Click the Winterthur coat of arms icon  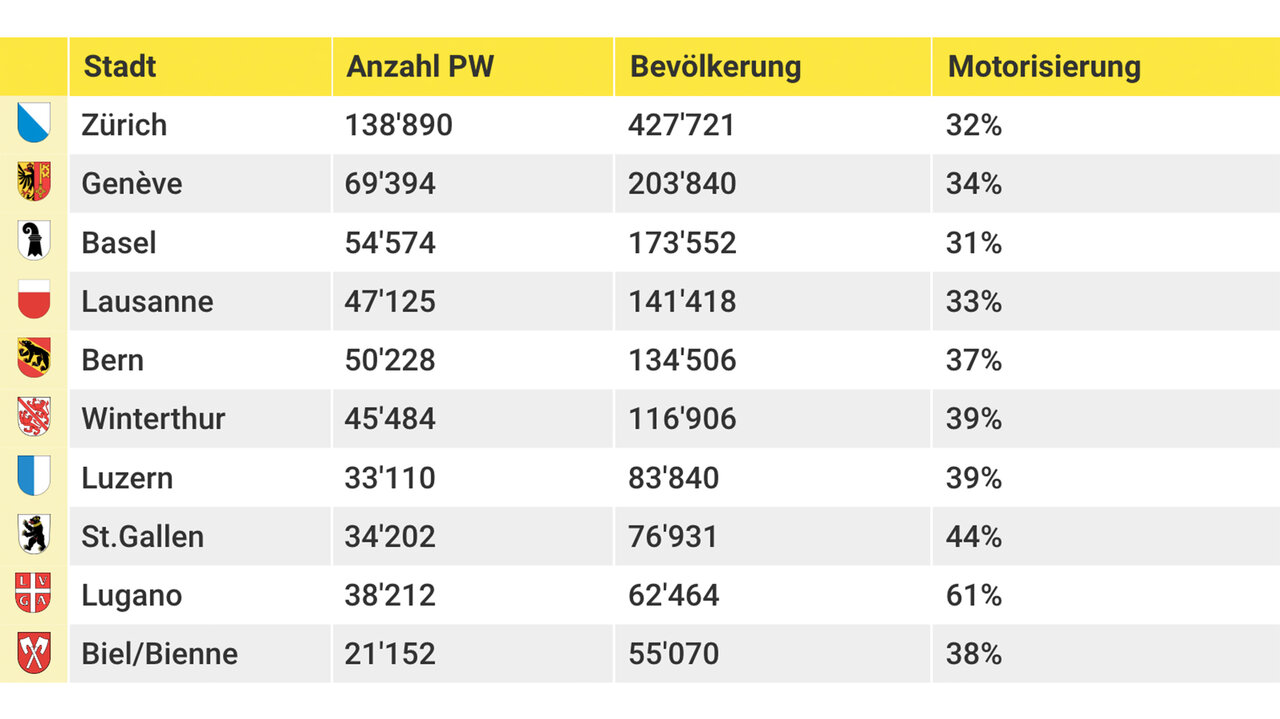pyautogui.click(x=33, y=417)
